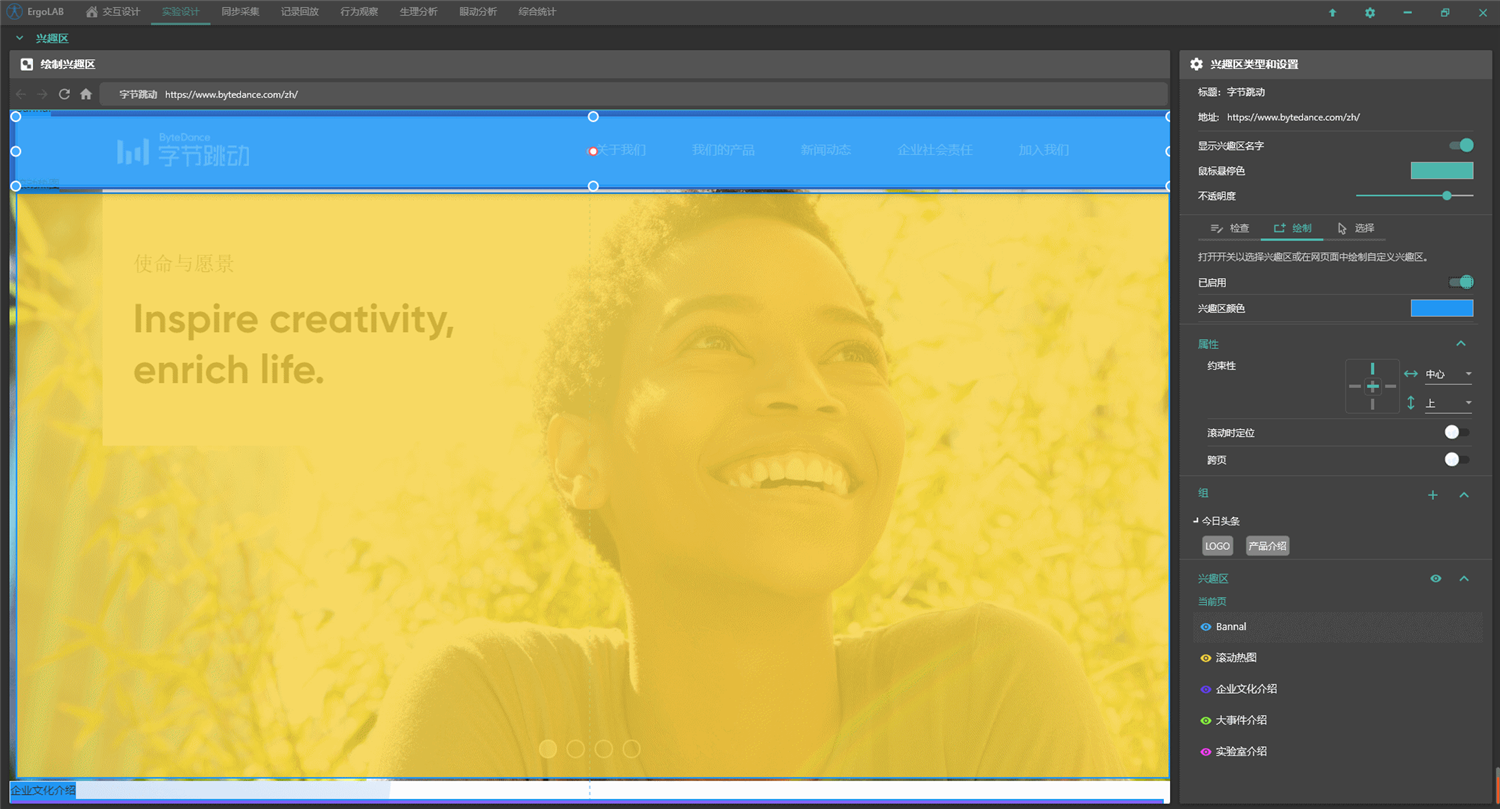
Task: Collapse the 属性 section
Action: coord(1460,344)
